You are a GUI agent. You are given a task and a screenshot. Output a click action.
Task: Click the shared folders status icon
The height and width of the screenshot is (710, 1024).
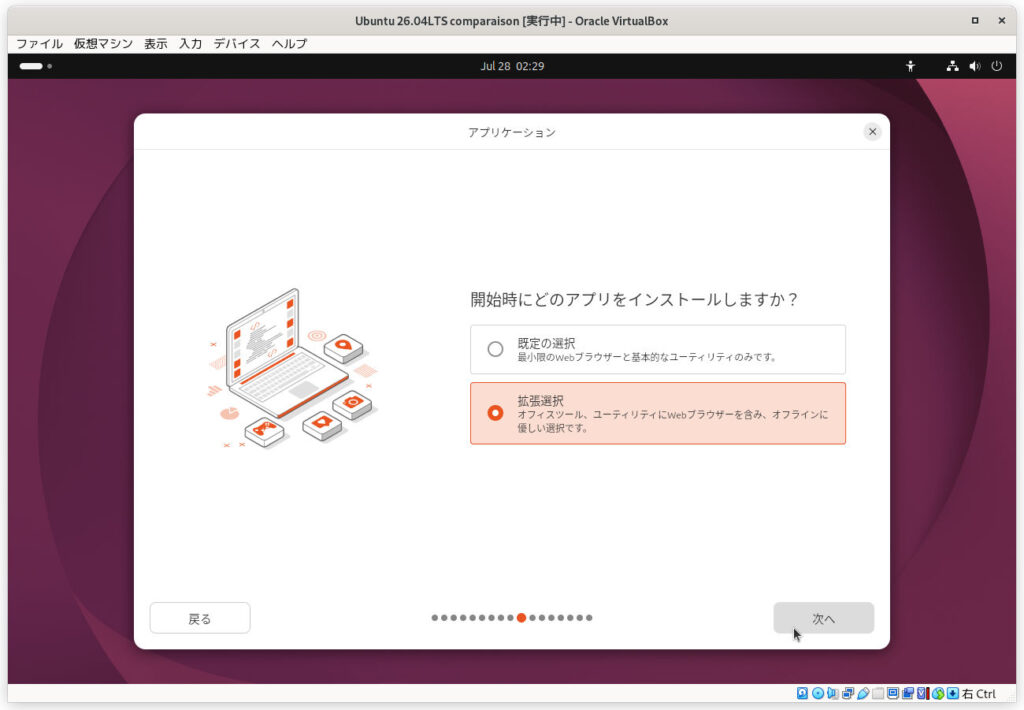click(878, 694)
